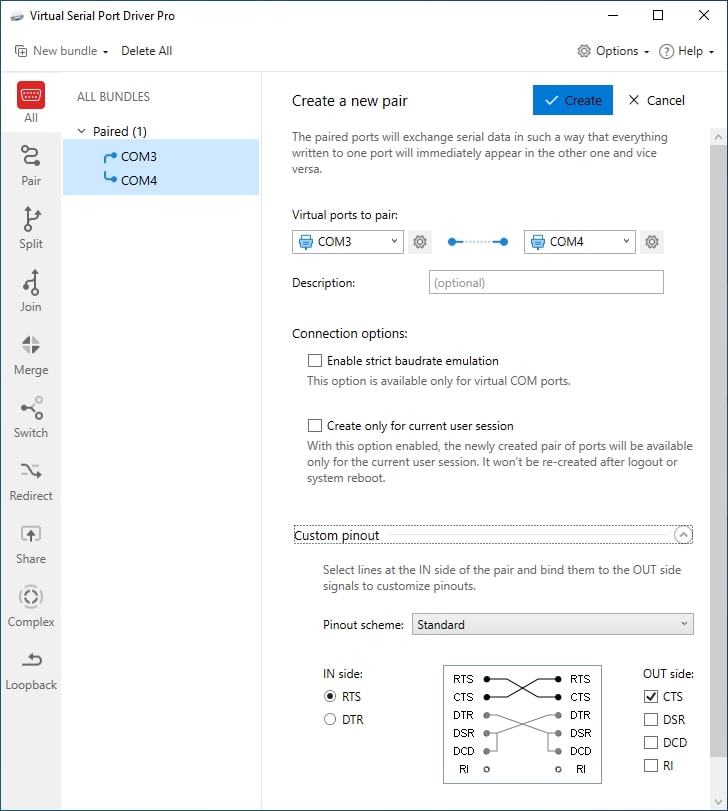
Task: Click the scrollbar down arrow
Action: (718, 802)
